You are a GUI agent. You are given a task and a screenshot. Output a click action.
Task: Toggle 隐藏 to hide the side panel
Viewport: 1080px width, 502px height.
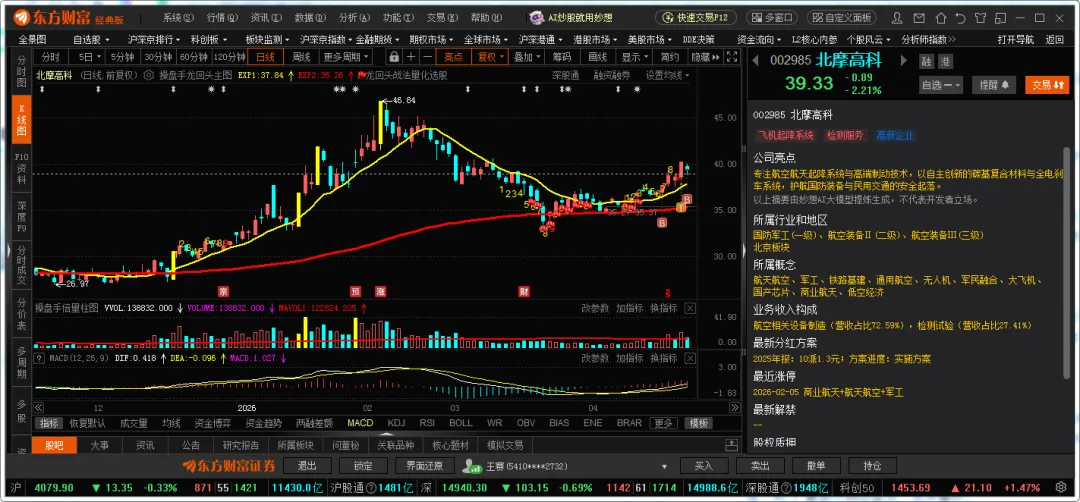click(705, 56)
